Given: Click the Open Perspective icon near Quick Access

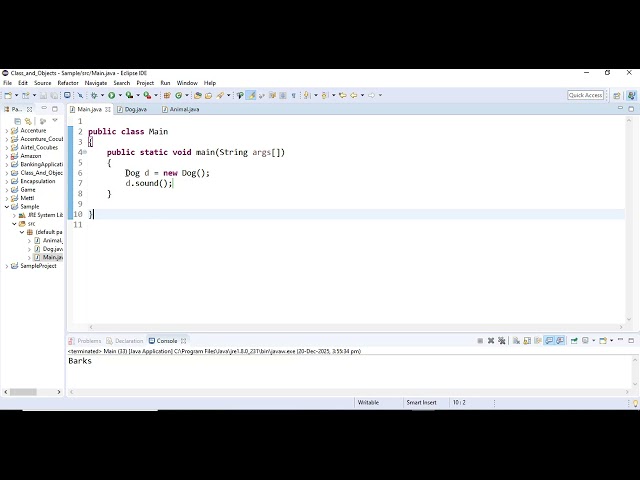Looking at the screenshot, I should [617, 96].
